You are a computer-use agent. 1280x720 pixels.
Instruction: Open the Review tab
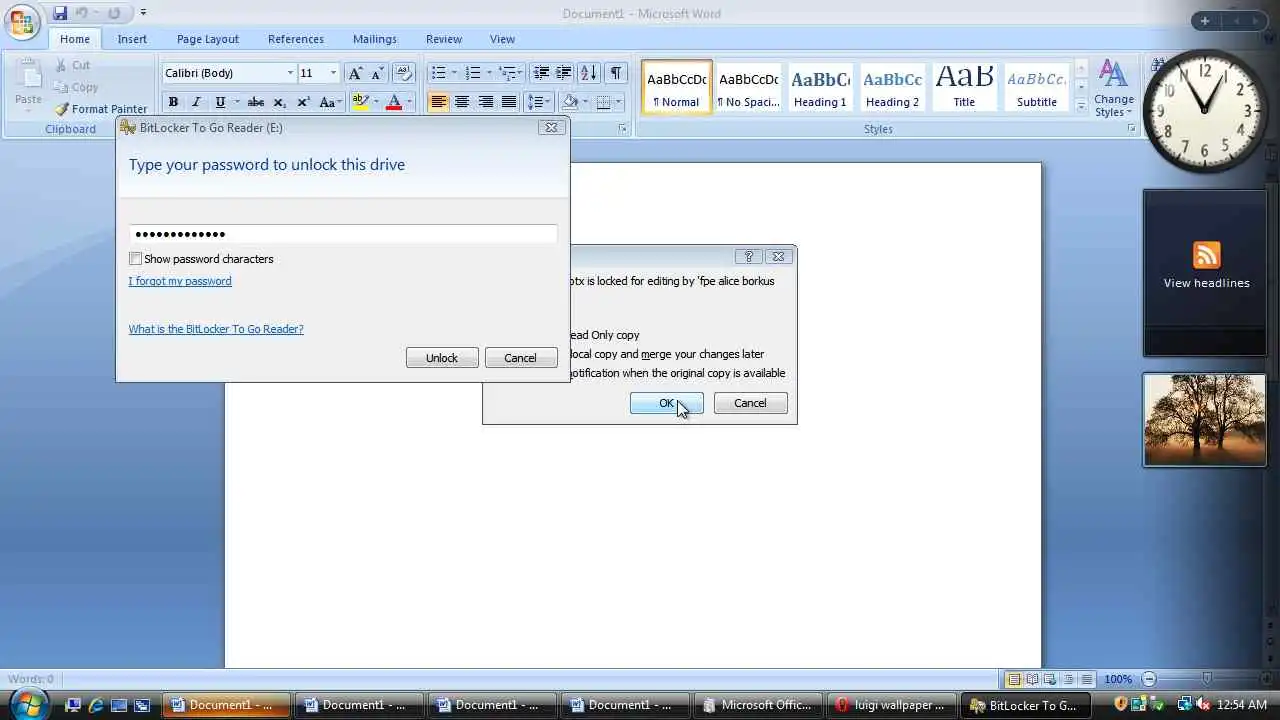click(x=444, y=39)
